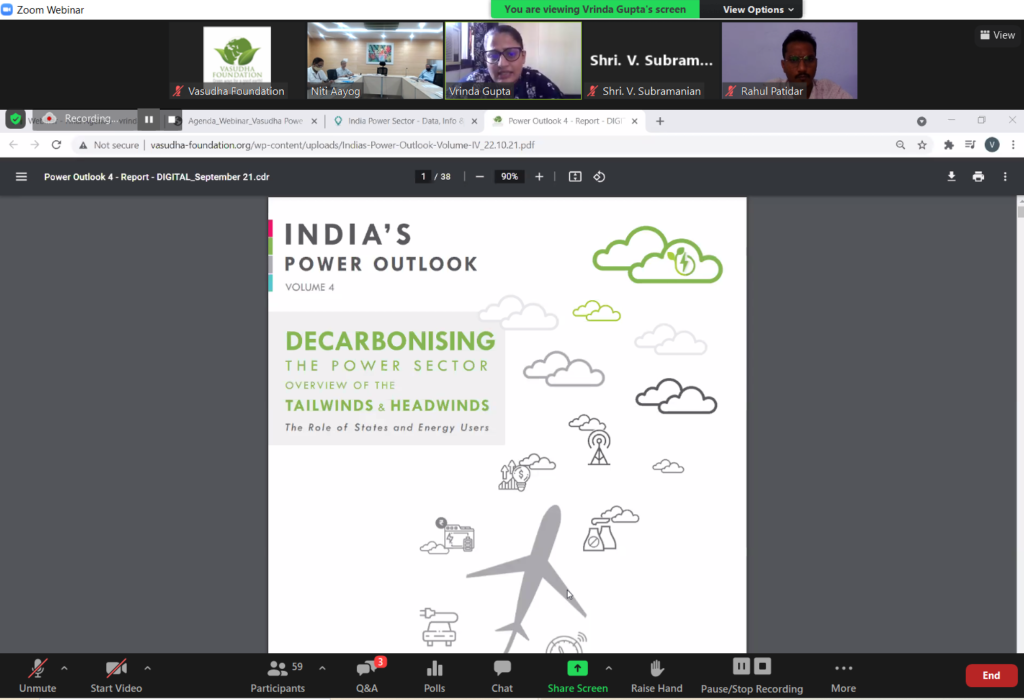The image size is (1024, 700).
Task: Select Shri. V. Subramanian participant tile
Action: pos(651,61)
